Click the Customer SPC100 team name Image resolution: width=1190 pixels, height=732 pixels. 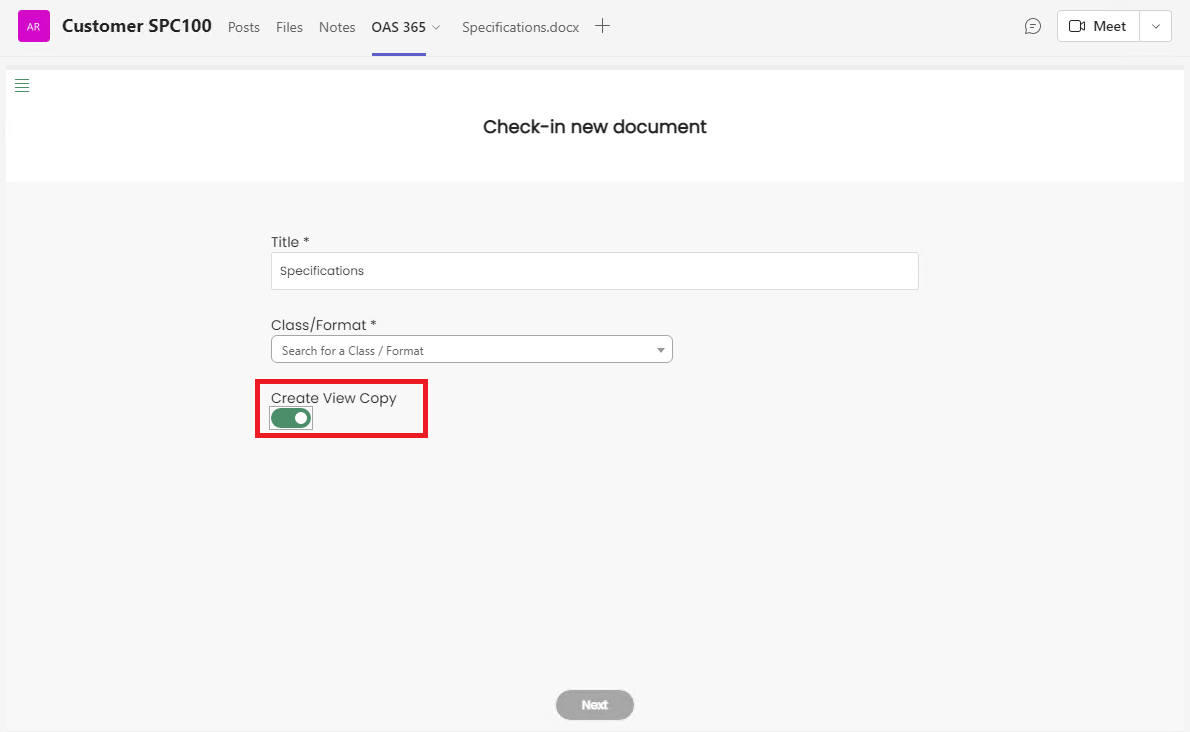(137, 26)
